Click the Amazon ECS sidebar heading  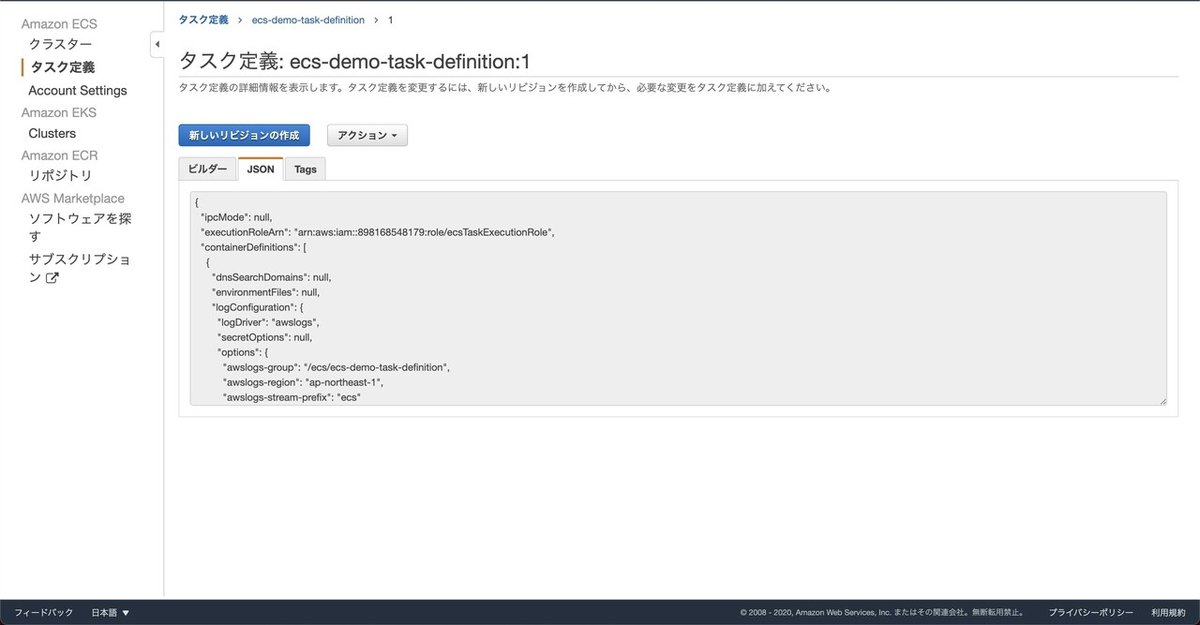coord(59,23)
